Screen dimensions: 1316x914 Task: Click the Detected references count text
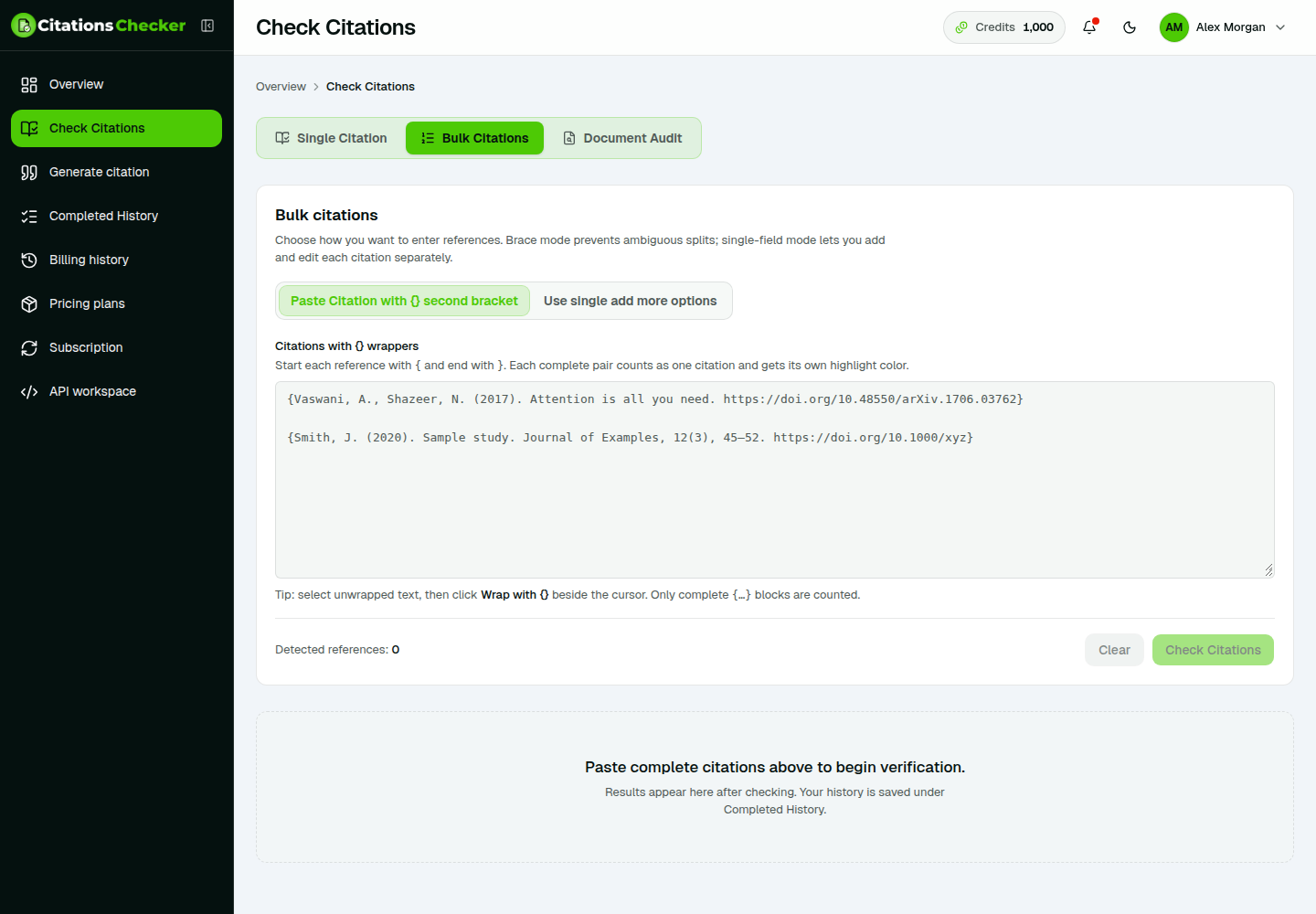pyautogui.click(x=337, y=650)
